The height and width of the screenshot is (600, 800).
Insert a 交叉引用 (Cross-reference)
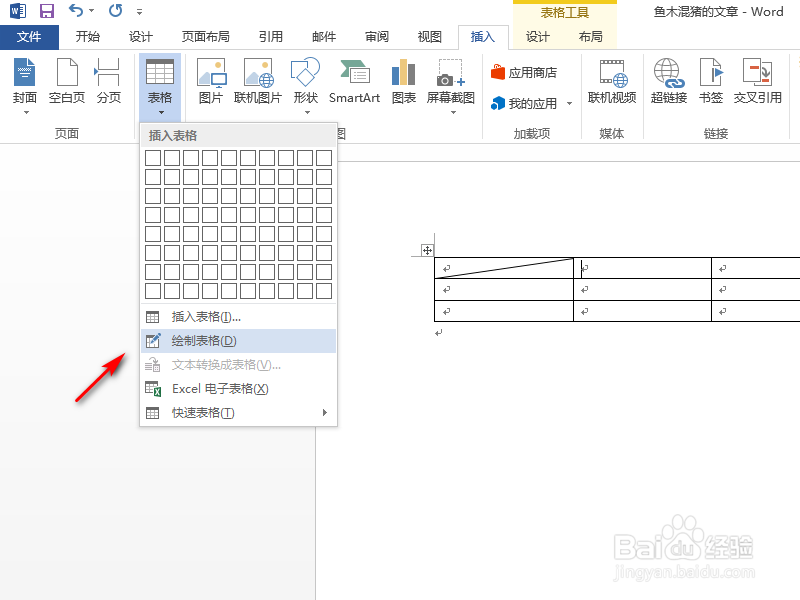point(758,81)
